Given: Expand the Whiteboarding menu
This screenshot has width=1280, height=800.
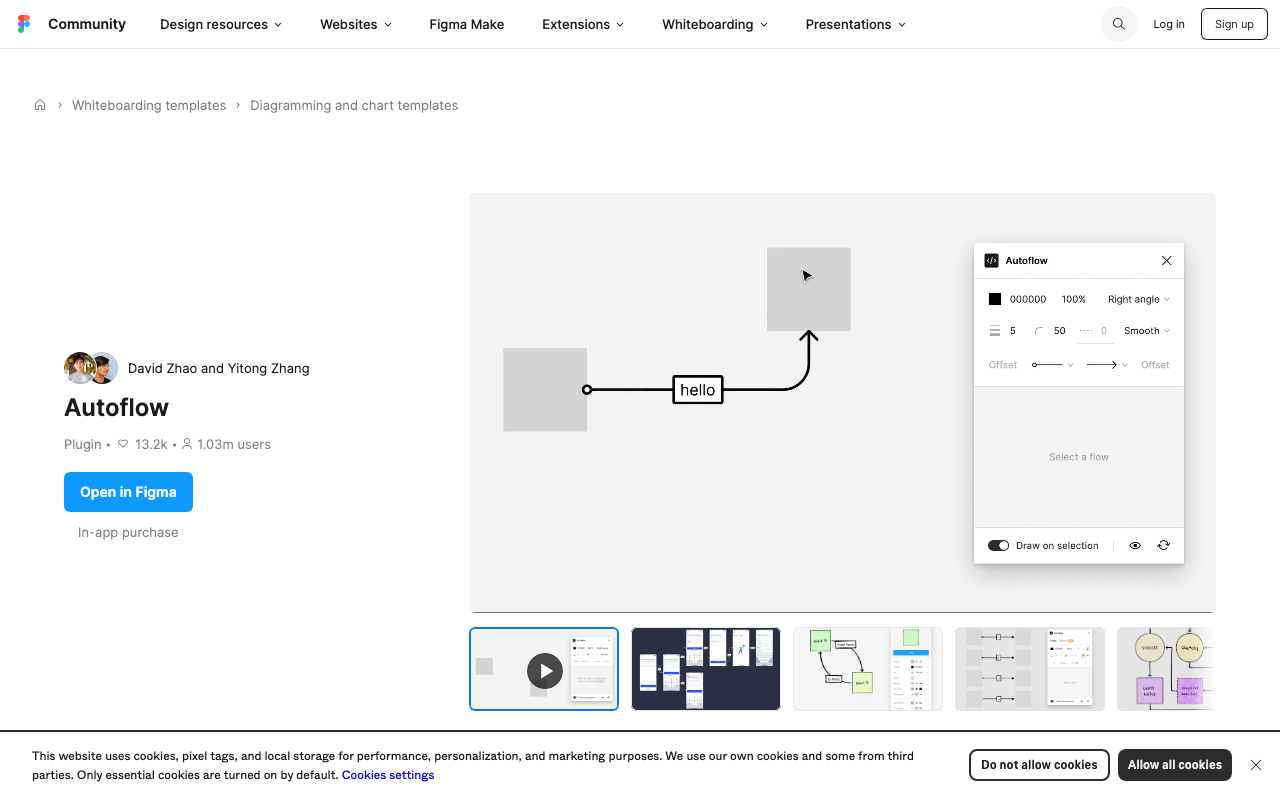Looking at the screenshot, I should [x=715, y=24].
